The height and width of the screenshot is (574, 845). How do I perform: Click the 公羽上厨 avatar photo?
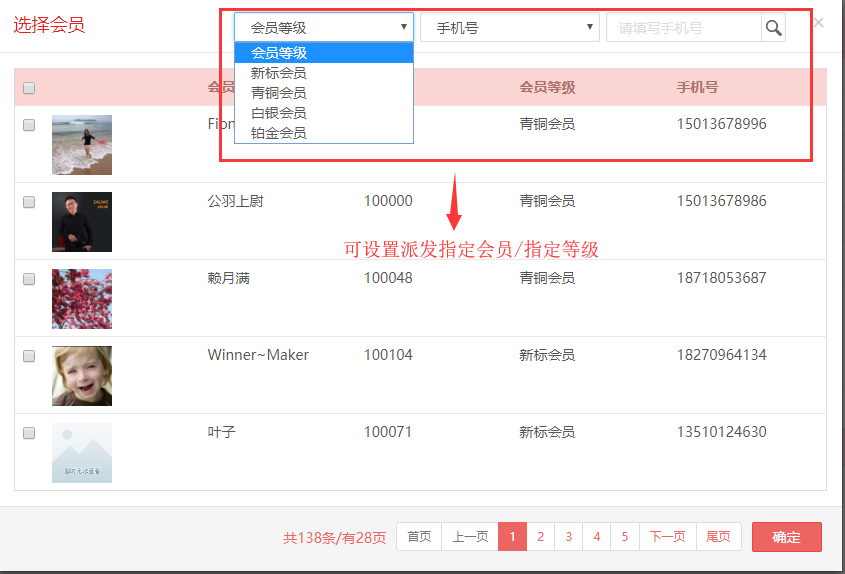click(x=82, y=222)
